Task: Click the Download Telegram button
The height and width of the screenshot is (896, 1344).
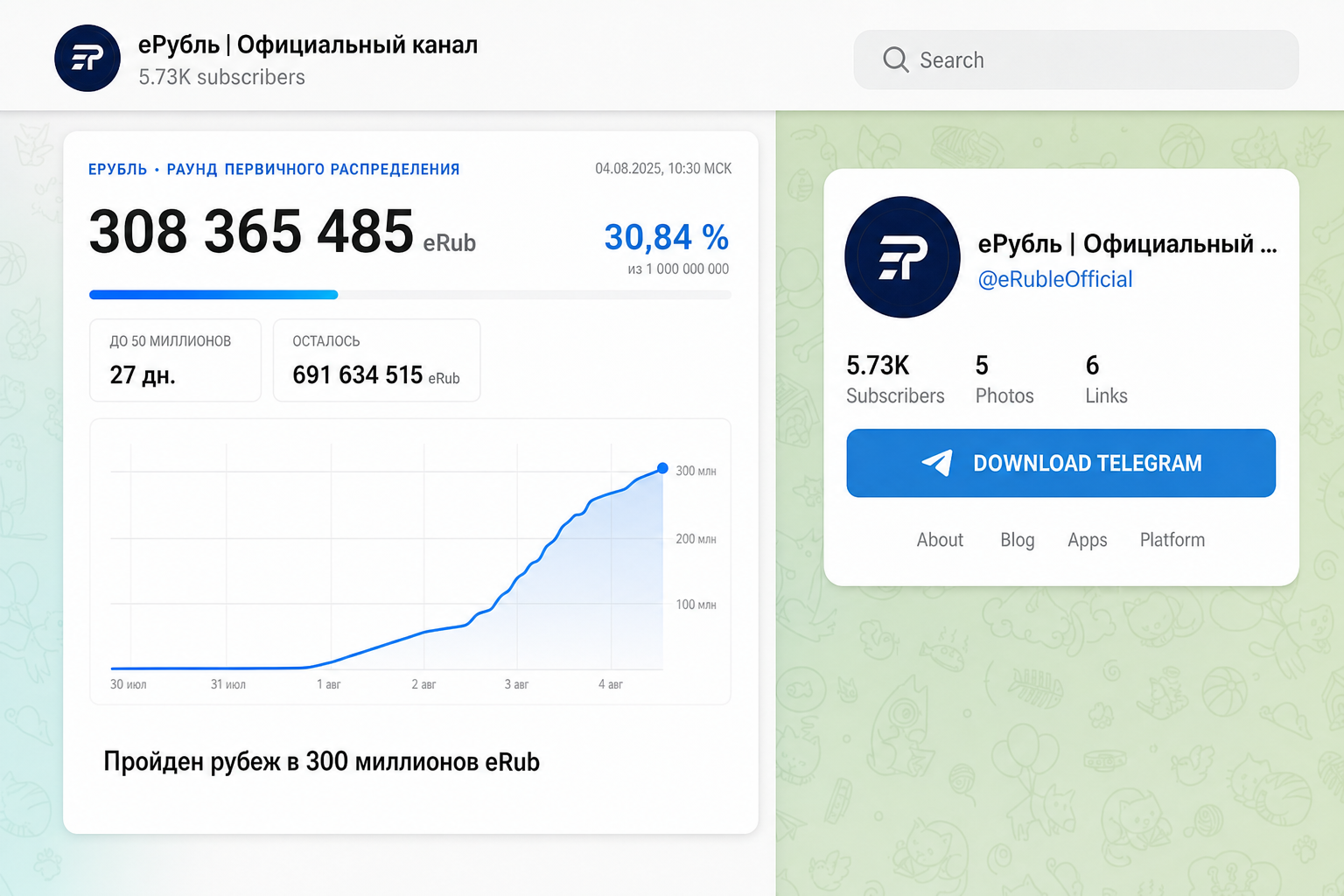Action: coord(1060,463)
